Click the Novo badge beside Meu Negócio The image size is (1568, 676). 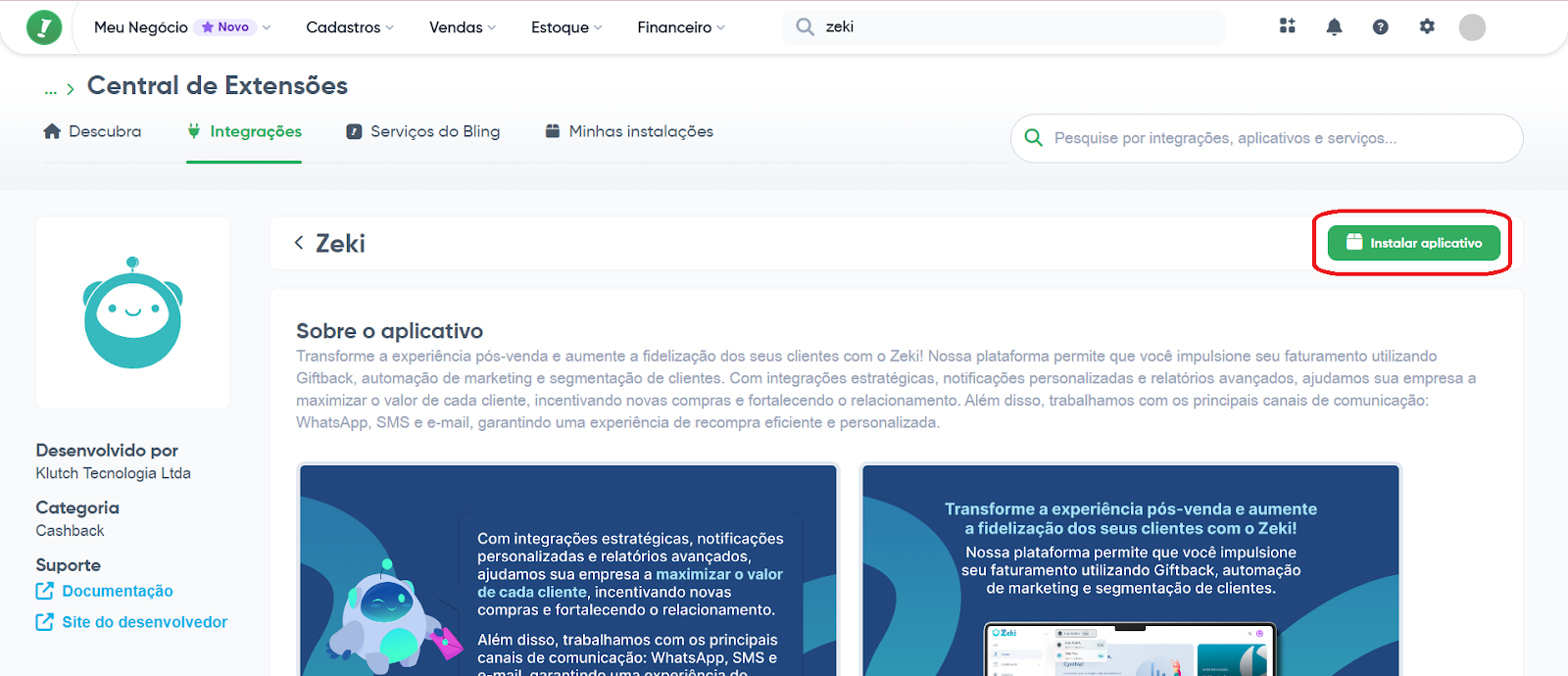coord(225,27)
